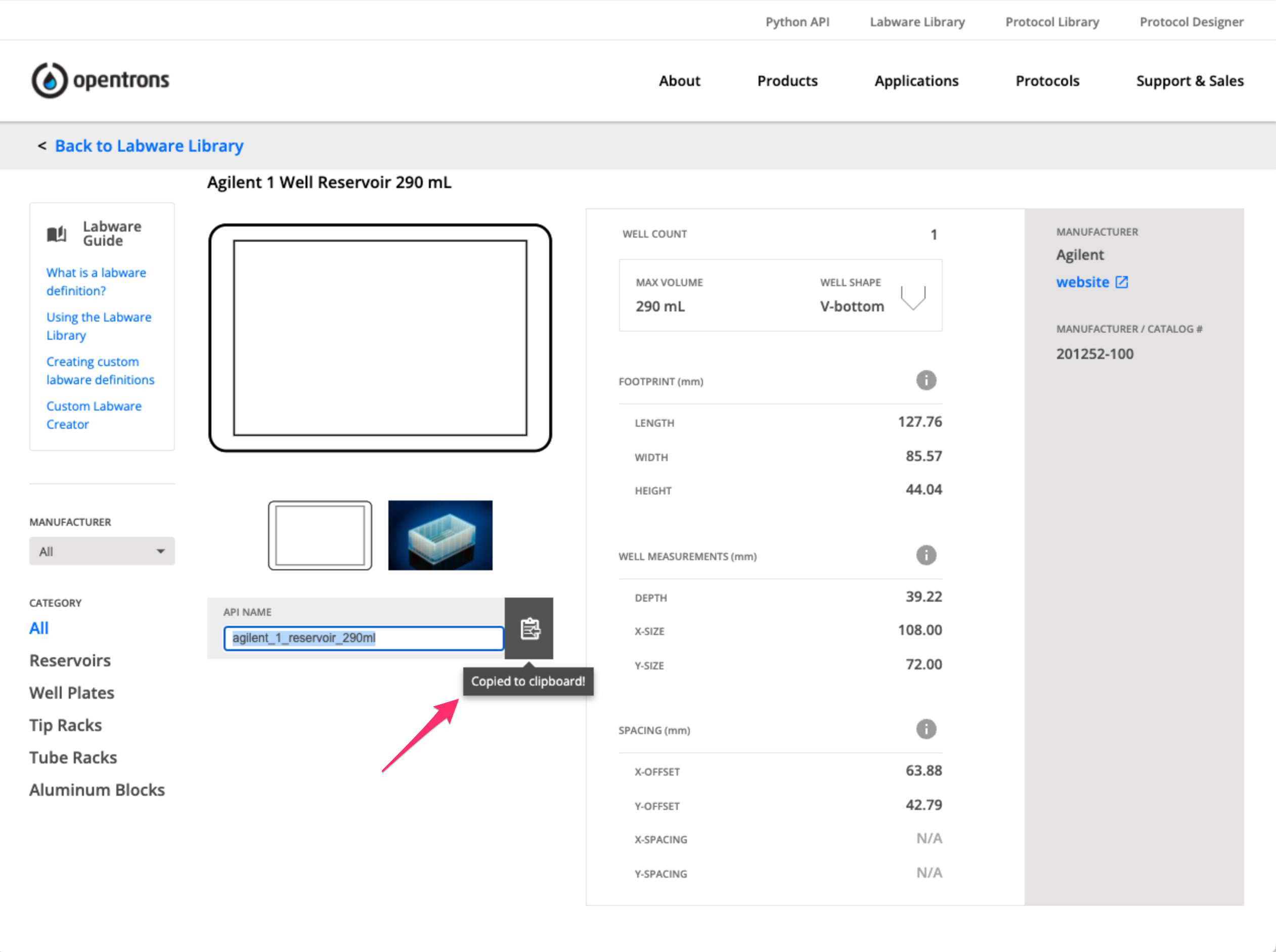Open the Protocols menu
This screenshot has height=952, width=1276.
pyautogui.click(x=1047, y=81)
